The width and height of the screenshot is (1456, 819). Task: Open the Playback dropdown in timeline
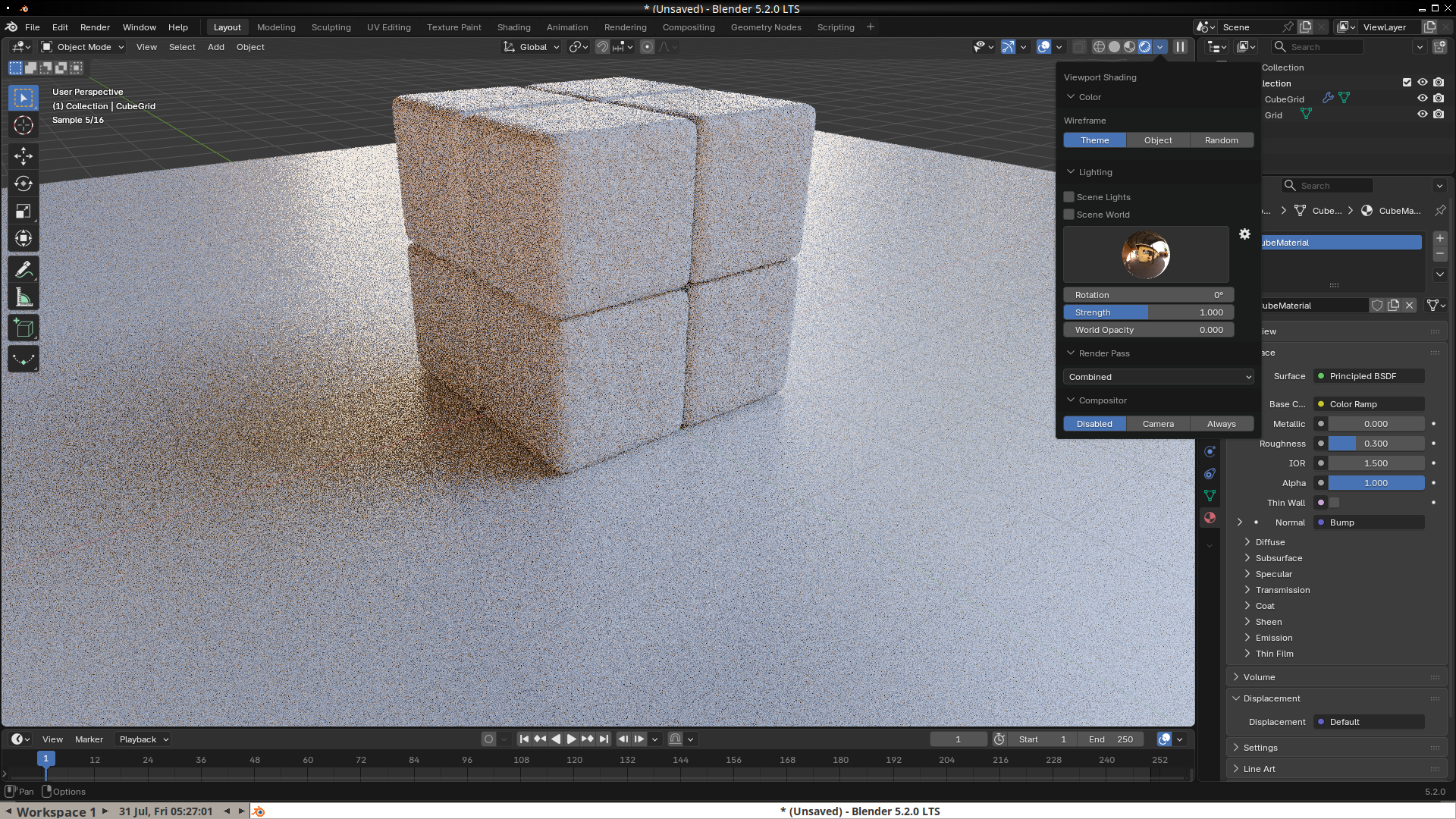143,739
